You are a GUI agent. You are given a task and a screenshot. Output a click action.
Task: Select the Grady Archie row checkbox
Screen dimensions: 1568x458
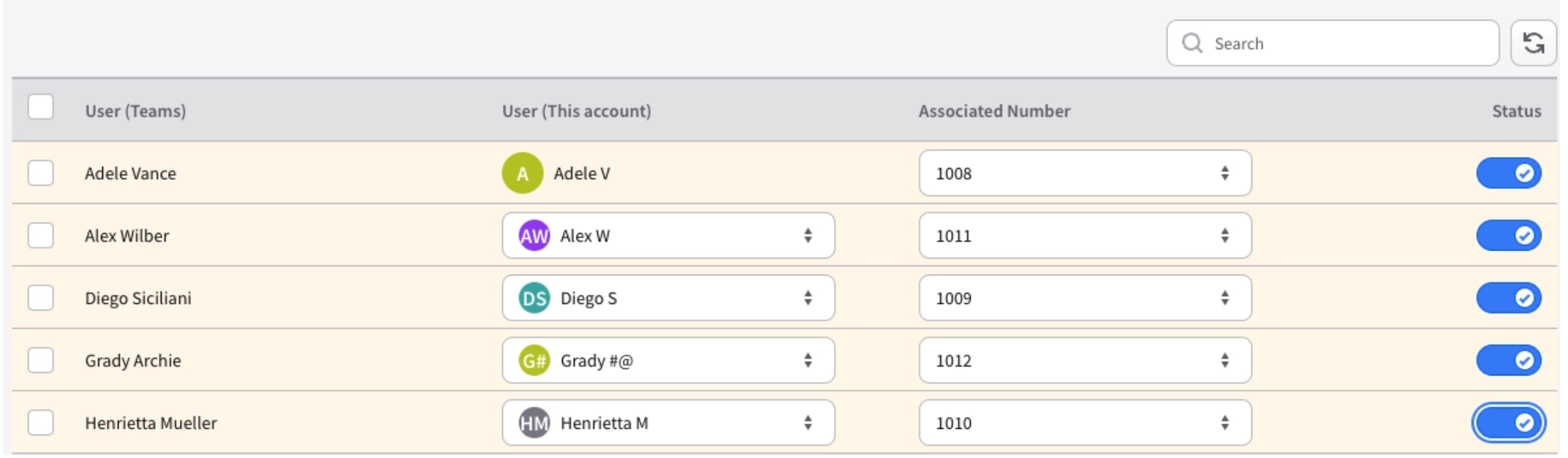tap(40, 360)
